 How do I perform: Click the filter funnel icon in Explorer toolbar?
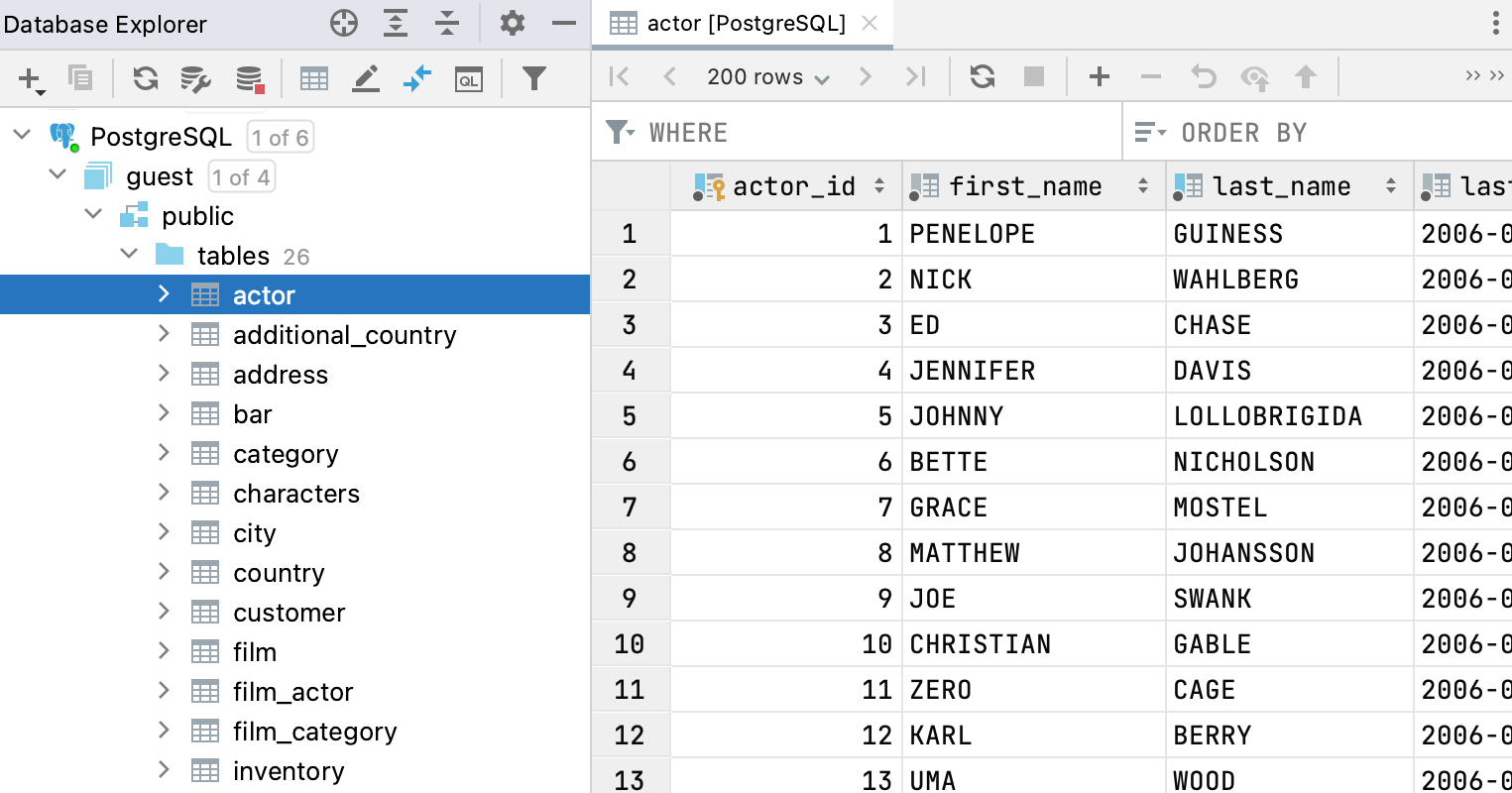pyautogui.click(x=534, y=78)
